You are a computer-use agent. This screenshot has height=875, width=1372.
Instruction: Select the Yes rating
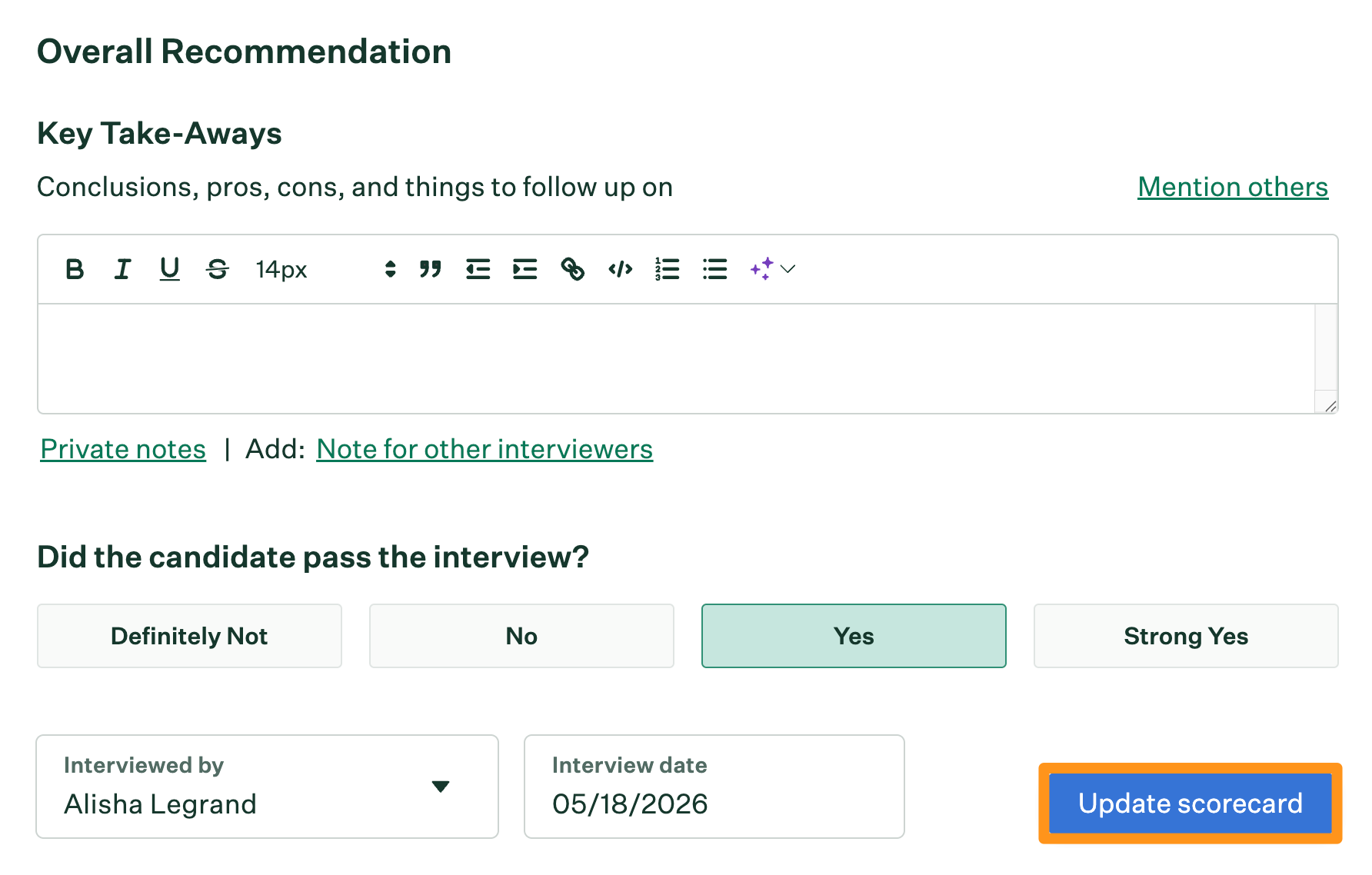click(854, 636)
